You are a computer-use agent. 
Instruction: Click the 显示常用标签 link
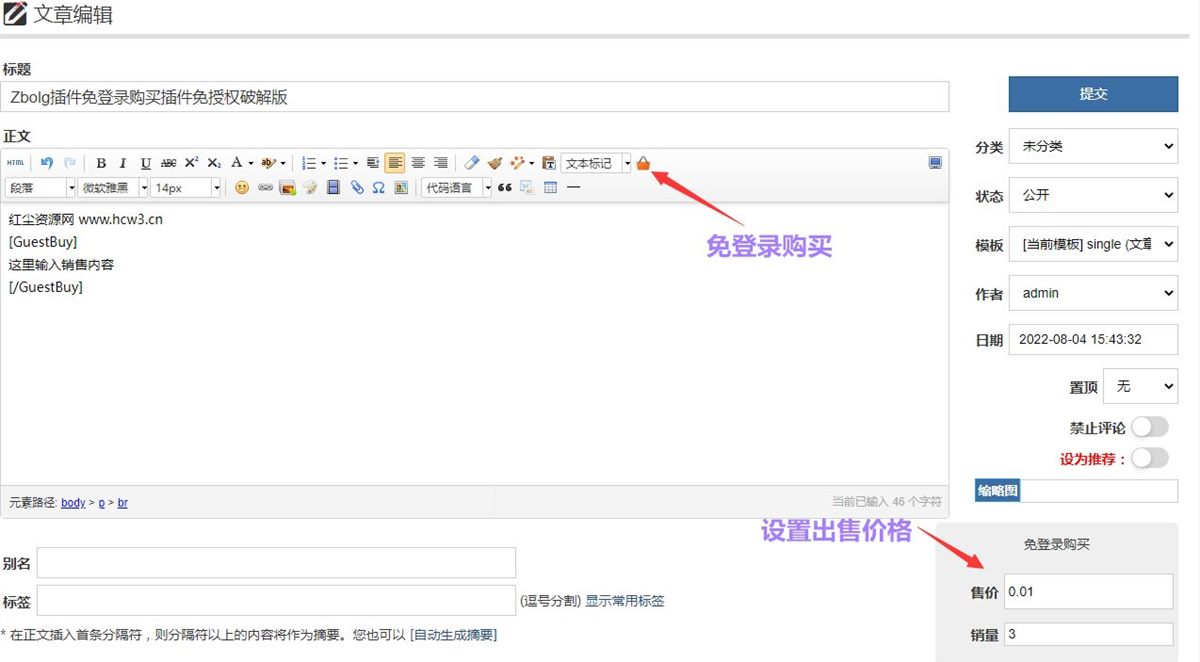[x=624, y=601]
